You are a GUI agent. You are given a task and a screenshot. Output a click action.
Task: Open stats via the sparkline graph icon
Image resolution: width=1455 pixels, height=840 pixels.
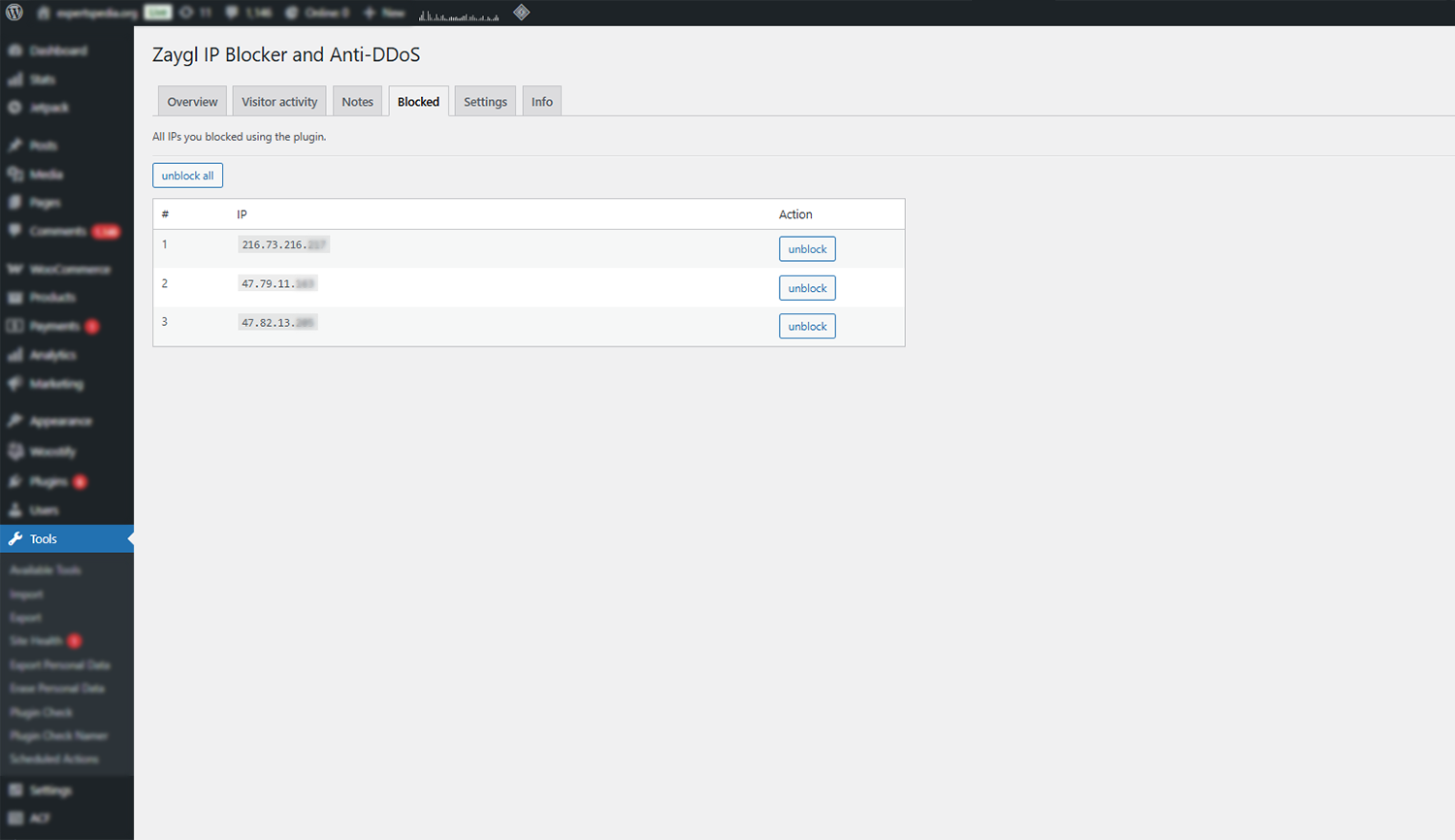[456, 13]
